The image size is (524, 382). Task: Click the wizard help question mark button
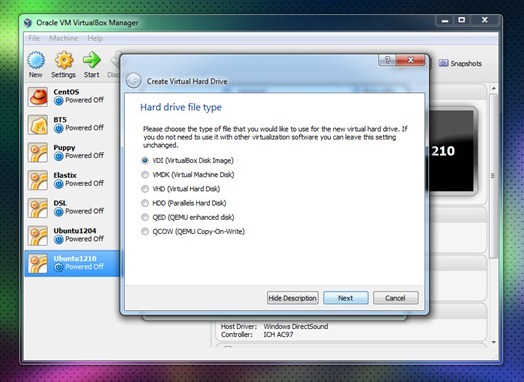[387, 60]
